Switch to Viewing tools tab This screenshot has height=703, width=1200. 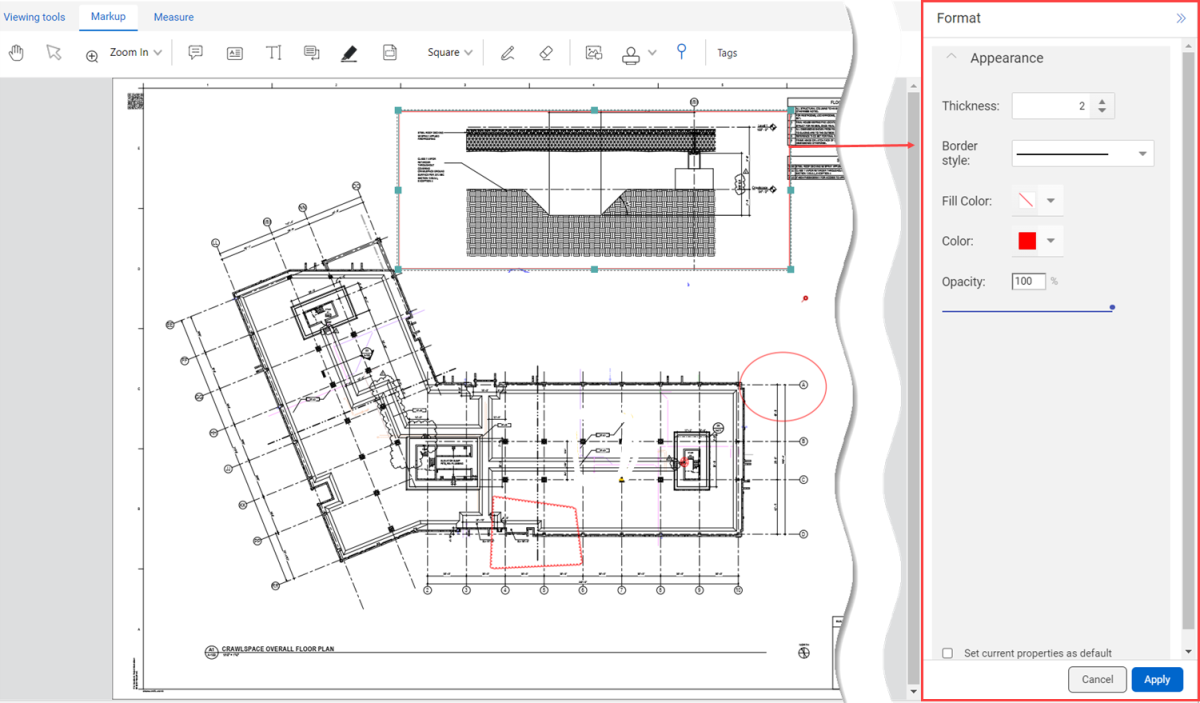34,17
